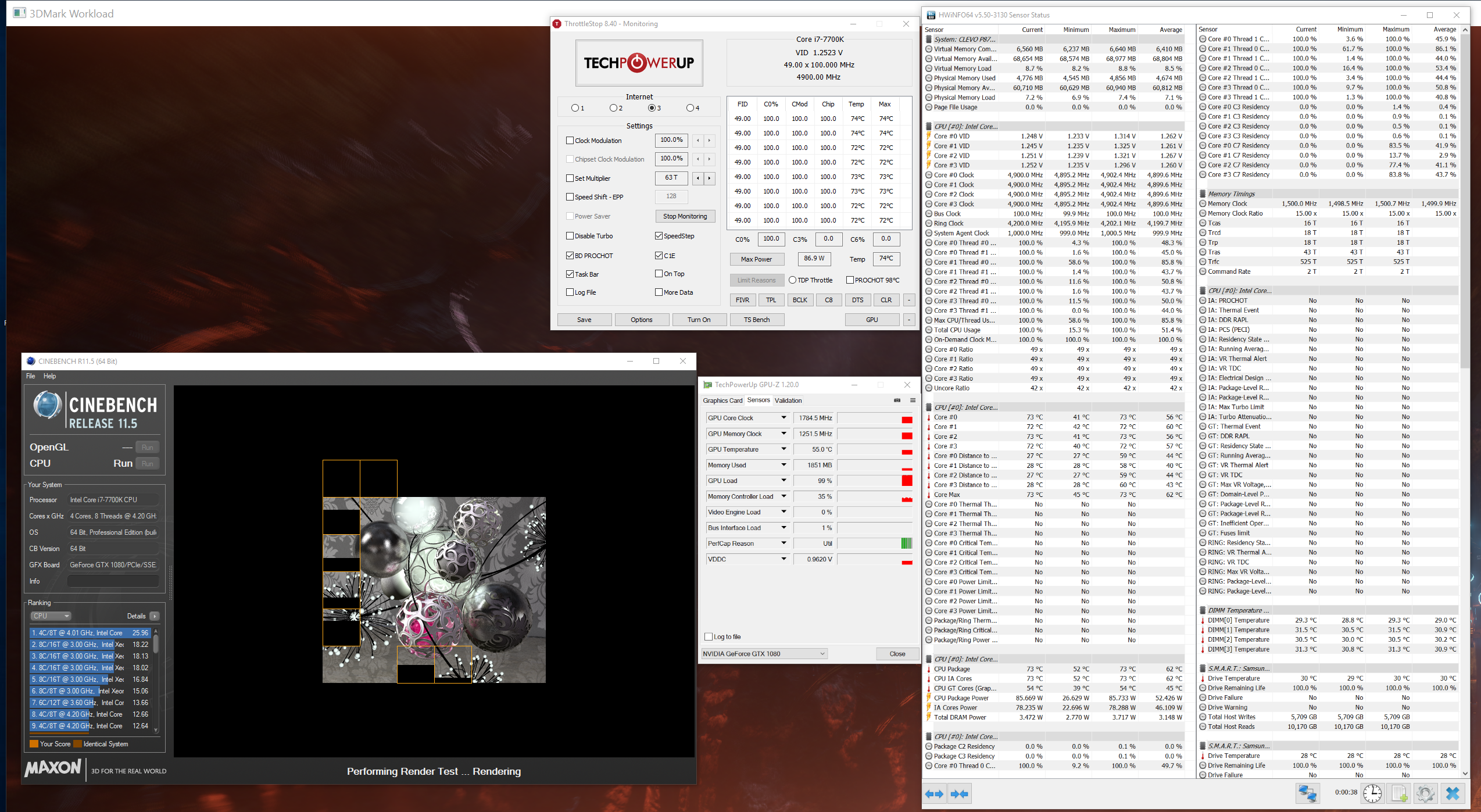1481x812 pixels.
Task: Open HWiNFO sensor settings gear icon
Action: 1425,793
